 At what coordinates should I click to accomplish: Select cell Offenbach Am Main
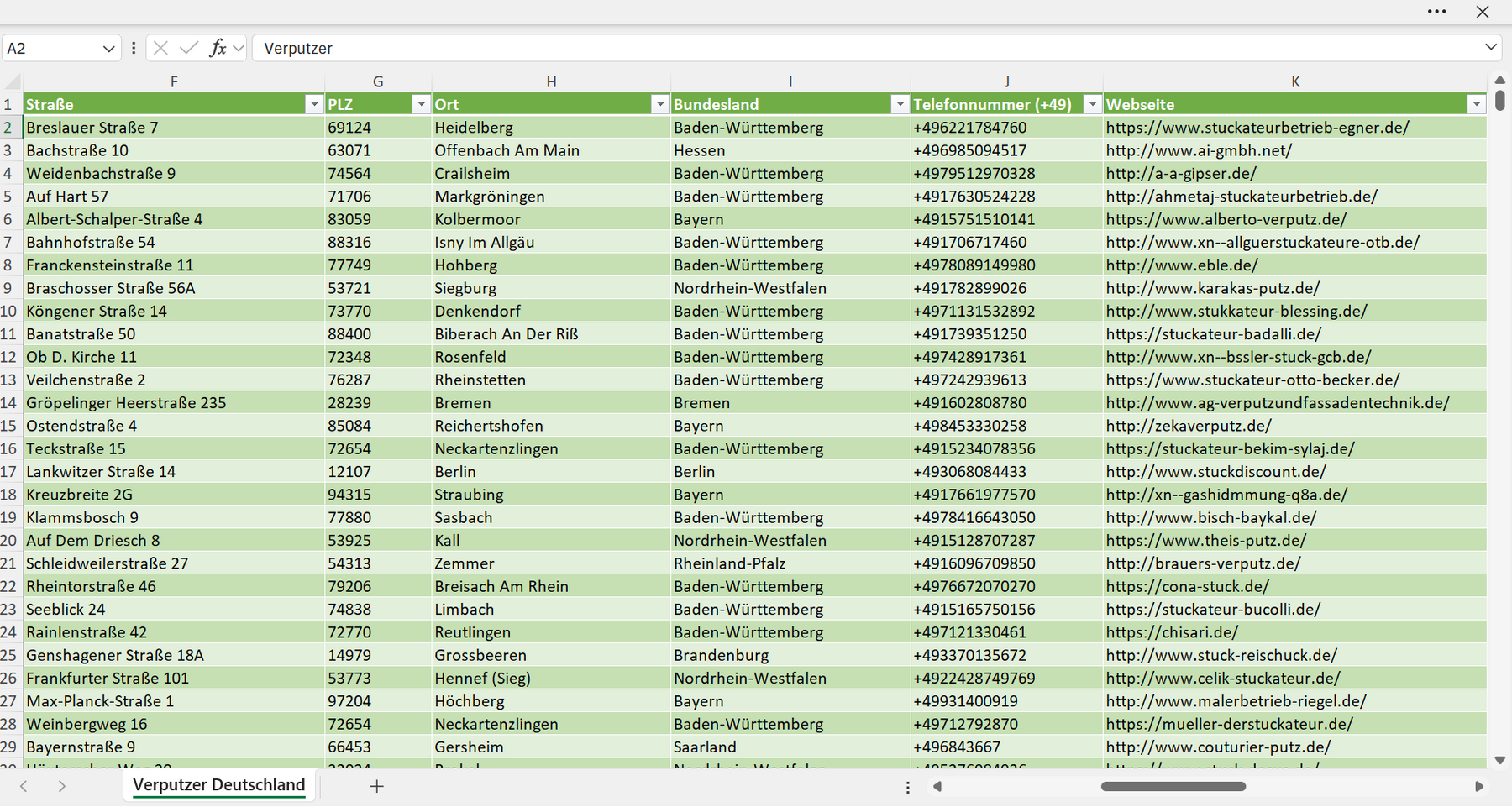[x=551, y=150]
